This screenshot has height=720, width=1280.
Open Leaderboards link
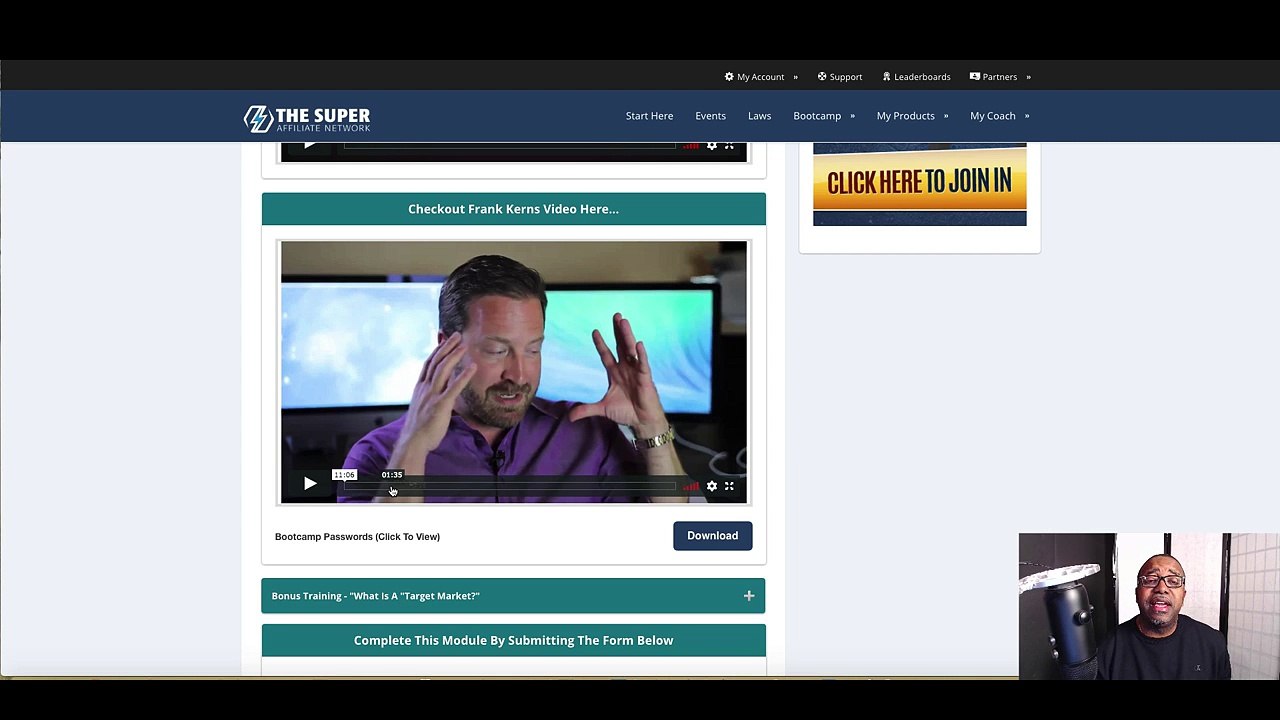coord(916,77)
